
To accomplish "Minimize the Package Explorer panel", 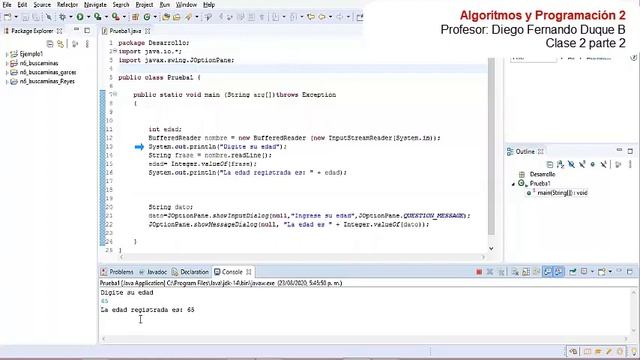I will point(76,30).
